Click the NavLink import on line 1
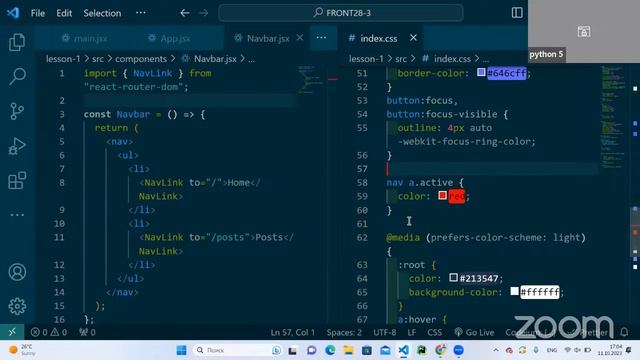 click(153, 73)
